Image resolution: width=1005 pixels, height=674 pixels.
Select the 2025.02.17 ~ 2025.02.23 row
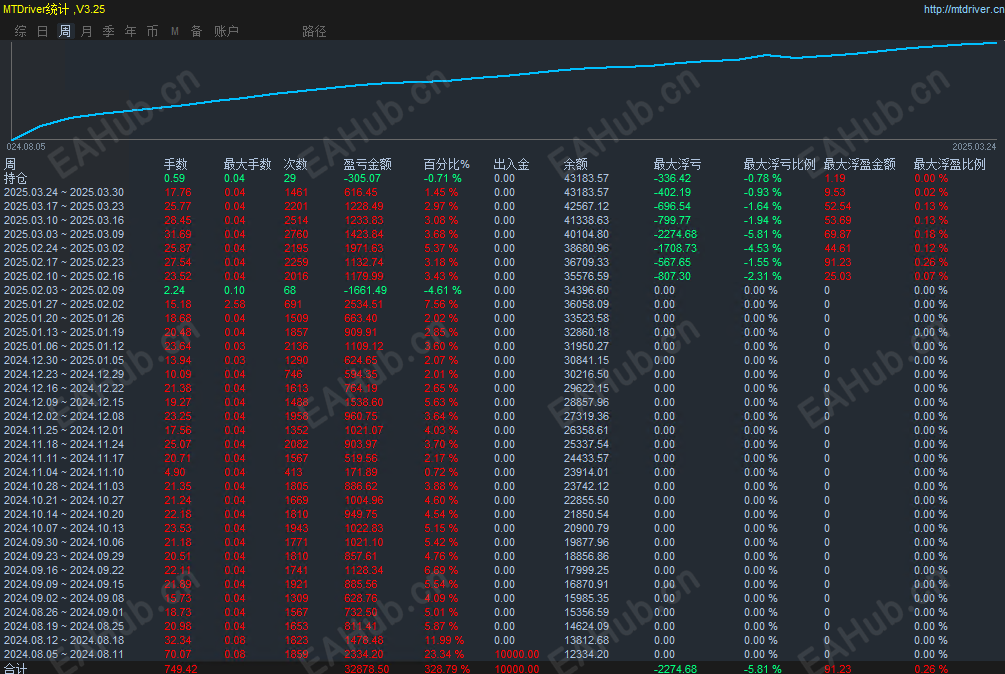pos(502,262)
